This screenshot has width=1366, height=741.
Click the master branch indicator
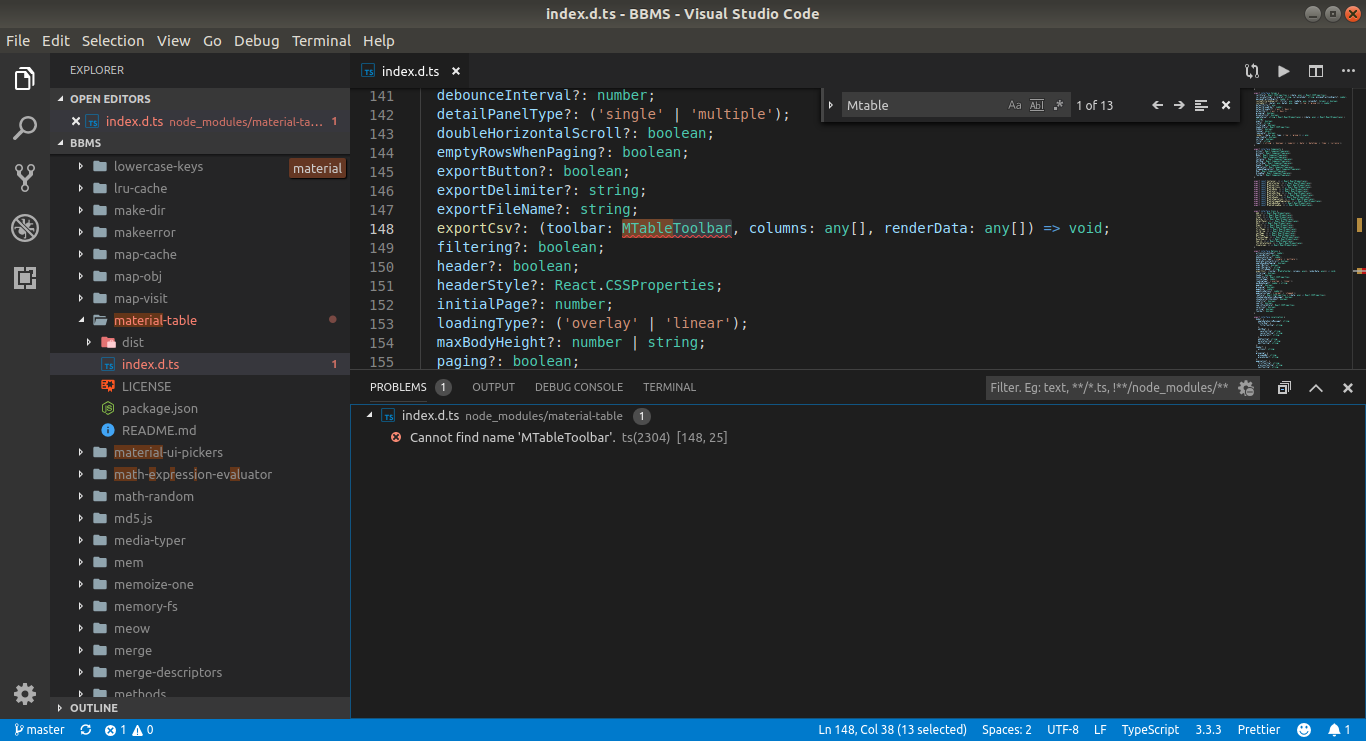coord(40,730)
